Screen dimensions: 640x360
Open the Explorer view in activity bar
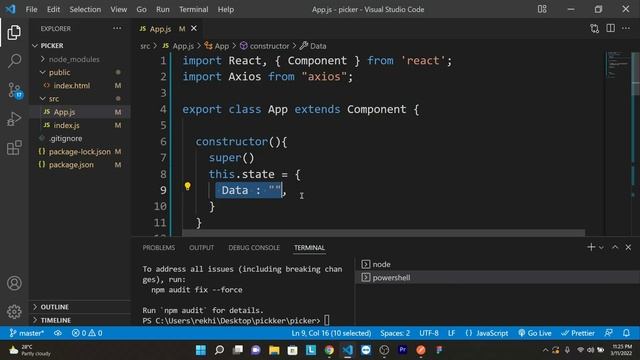tap(14, 32)
